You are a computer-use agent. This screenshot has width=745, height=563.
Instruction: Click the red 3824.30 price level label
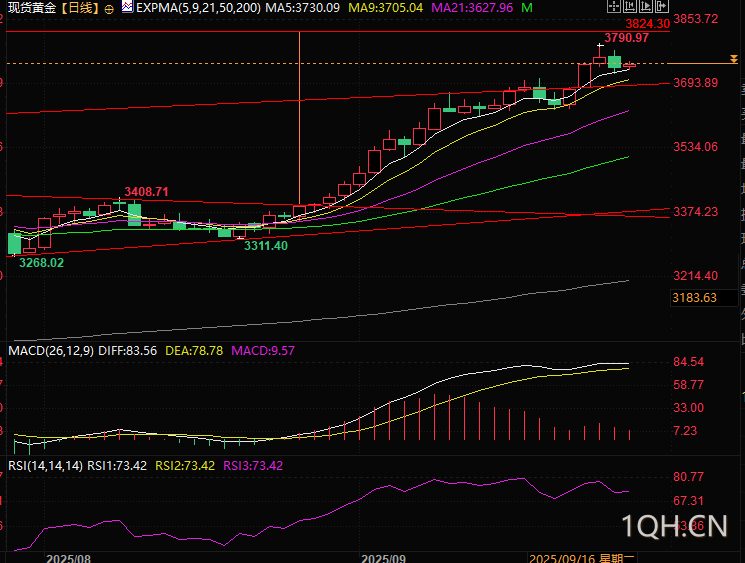(647, 23)
